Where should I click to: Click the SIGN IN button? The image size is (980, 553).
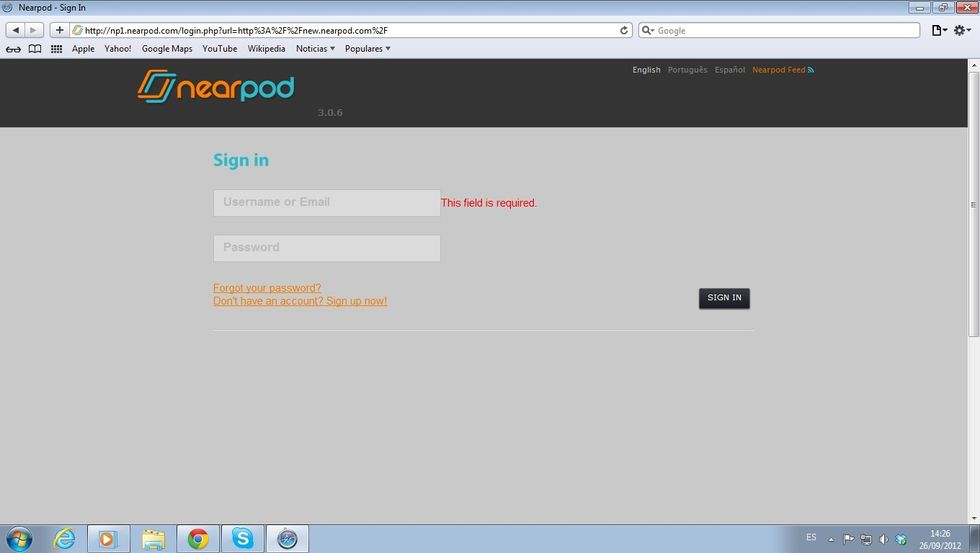[724, 298]
